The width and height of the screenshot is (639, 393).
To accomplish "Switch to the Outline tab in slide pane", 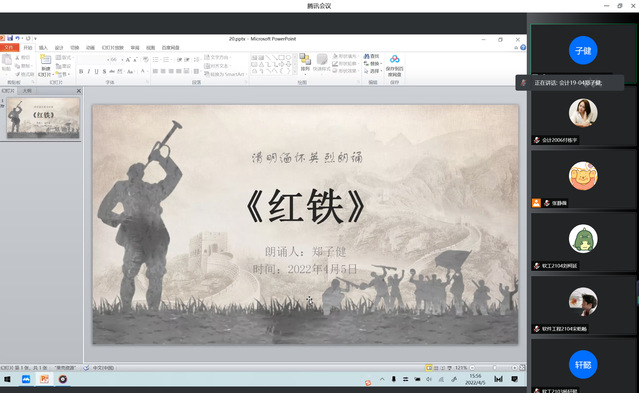I will 27,91.
